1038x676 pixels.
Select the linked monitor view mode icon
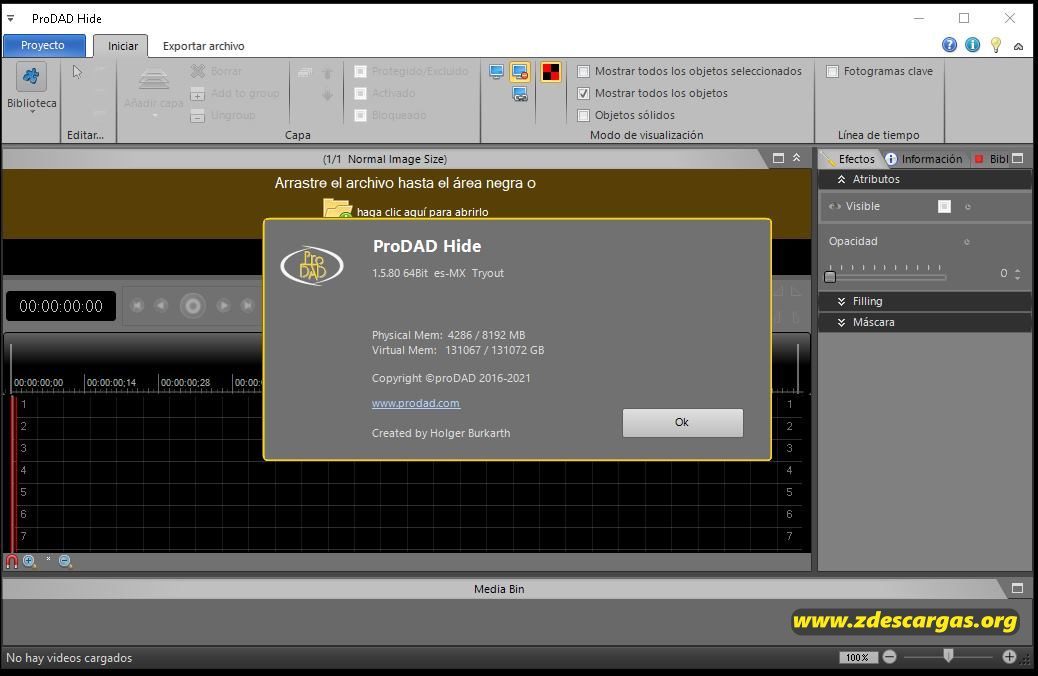click(x=520, y=95)
